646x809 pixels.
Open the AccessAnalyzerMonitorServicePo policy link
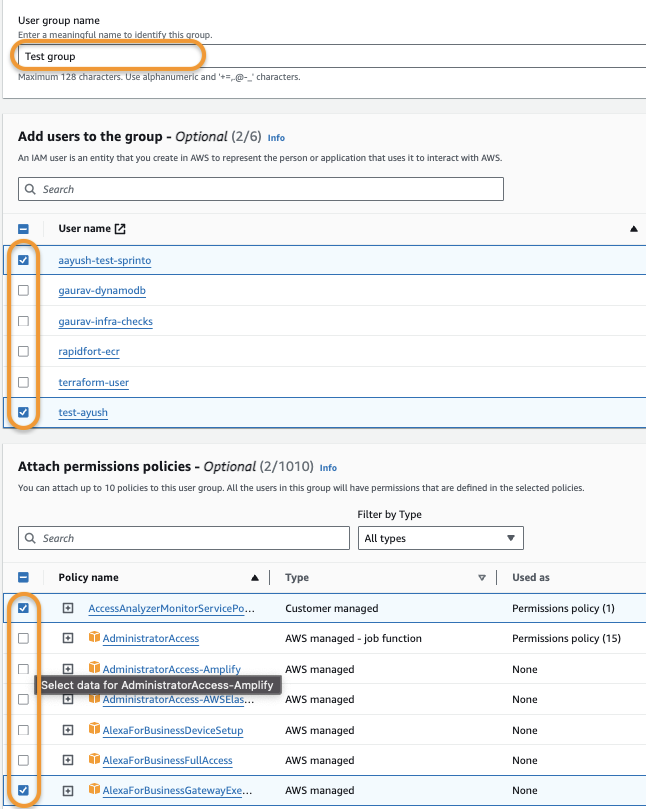click(171, 608)
